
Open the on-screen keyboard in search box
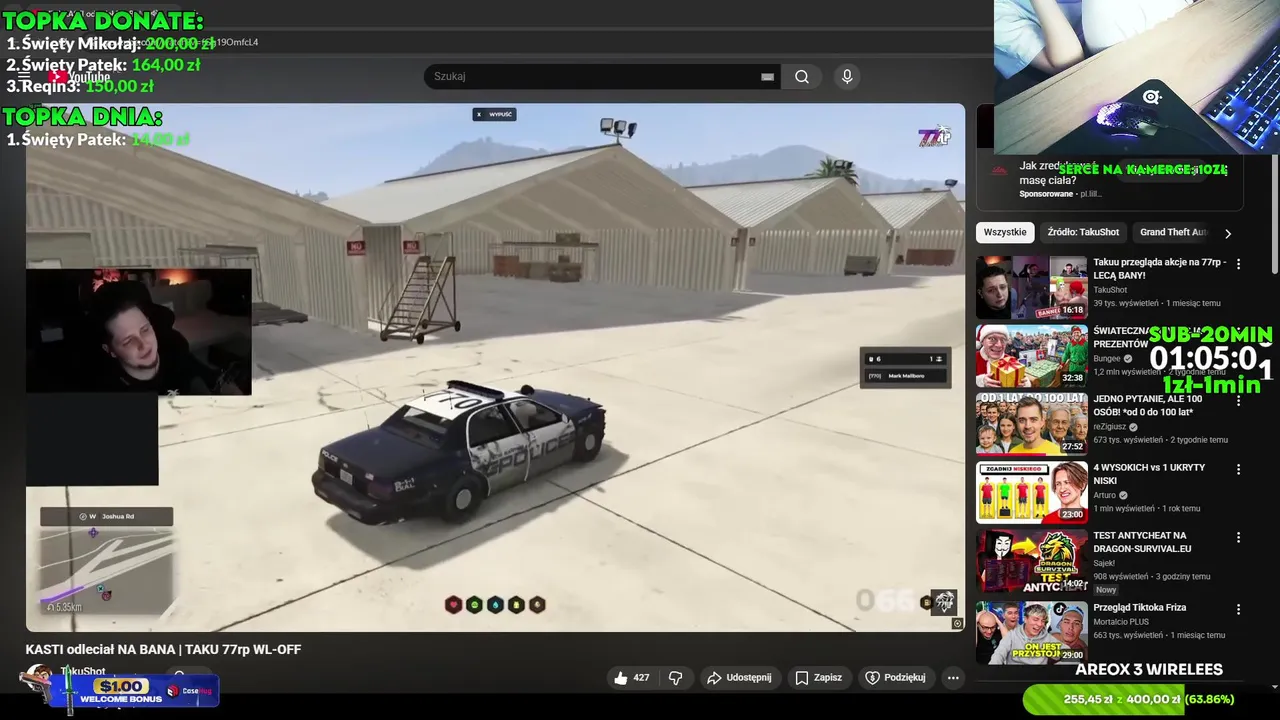767,76
